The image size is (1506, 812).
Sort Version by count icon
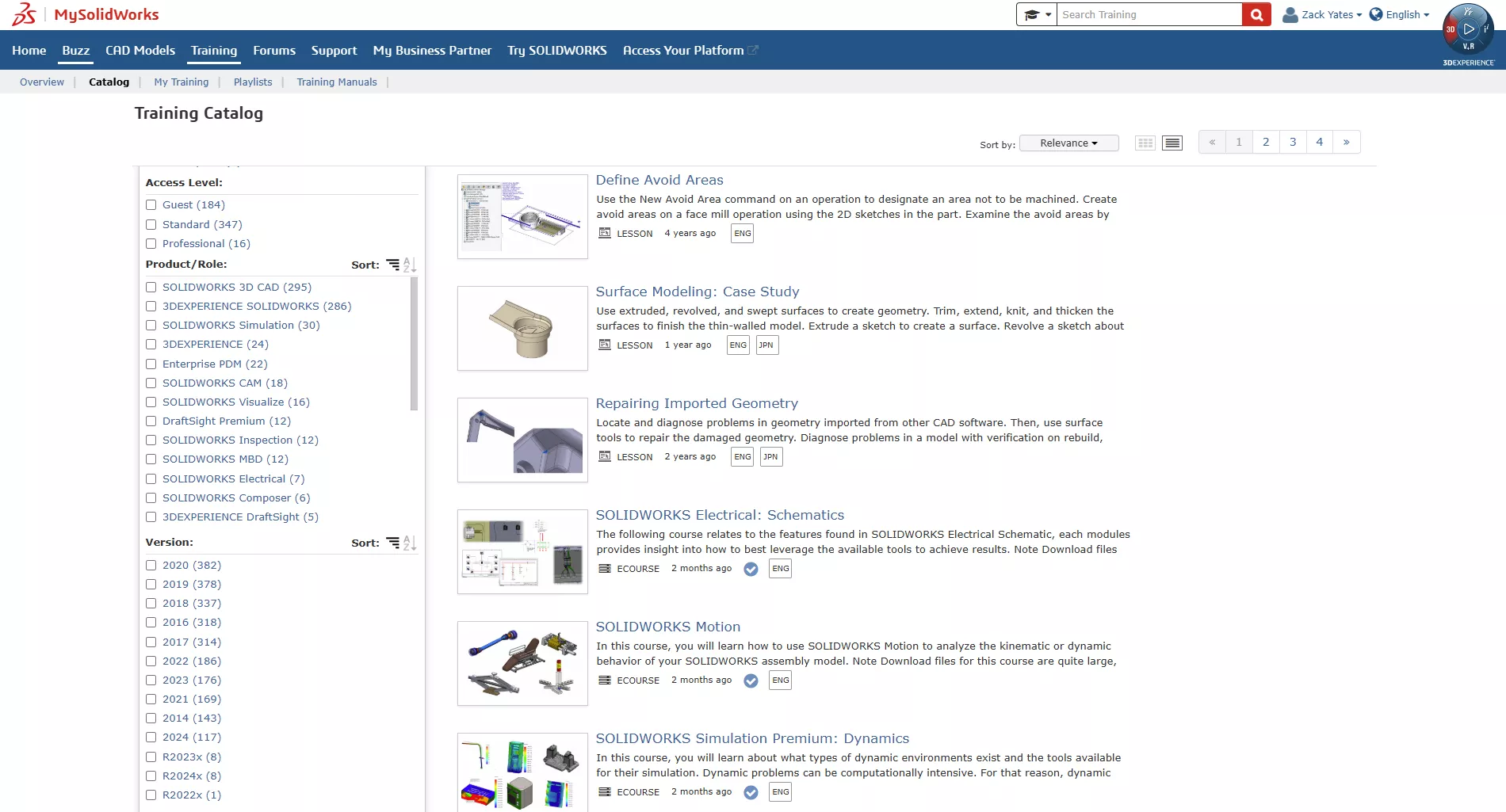(x=393, y=543)
